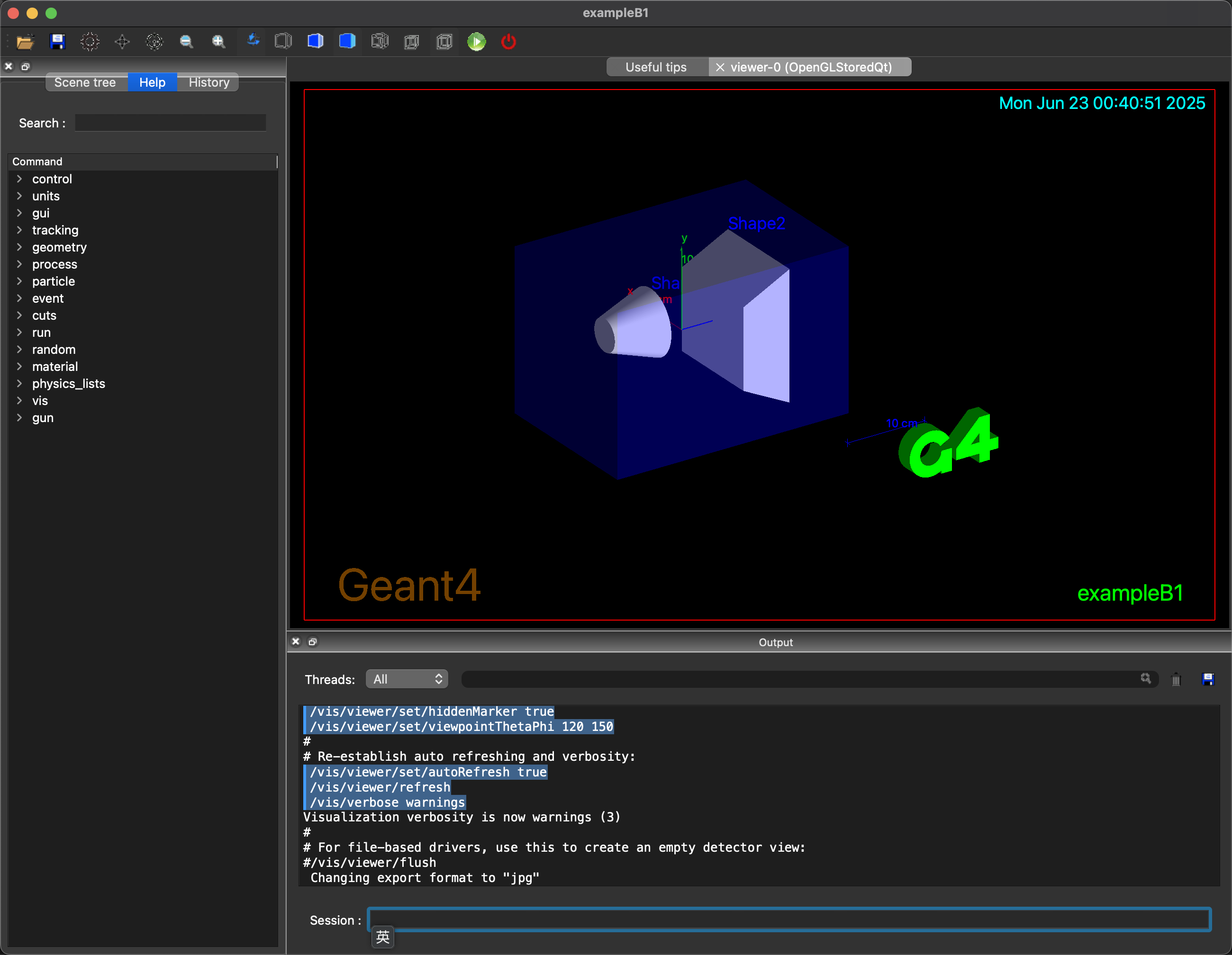Click the /vis/viewer/set/autoRefresh true line

[x=428, y=772]
